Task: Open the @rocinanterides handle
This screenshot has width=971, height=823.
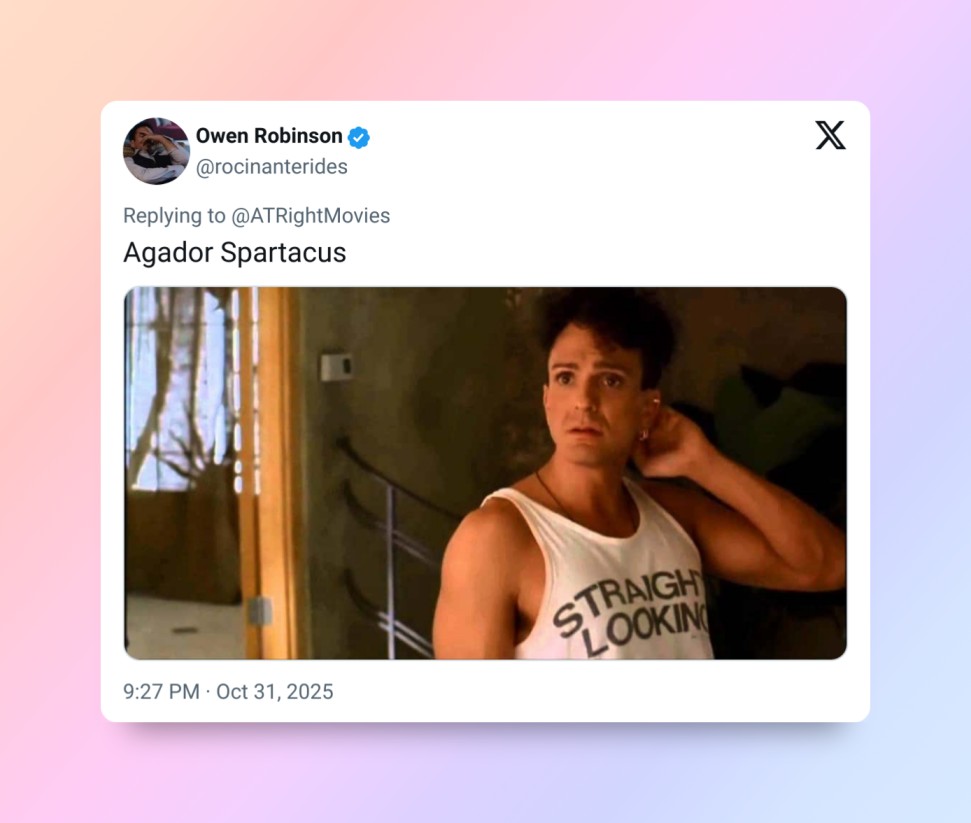Action: (271, 167)
